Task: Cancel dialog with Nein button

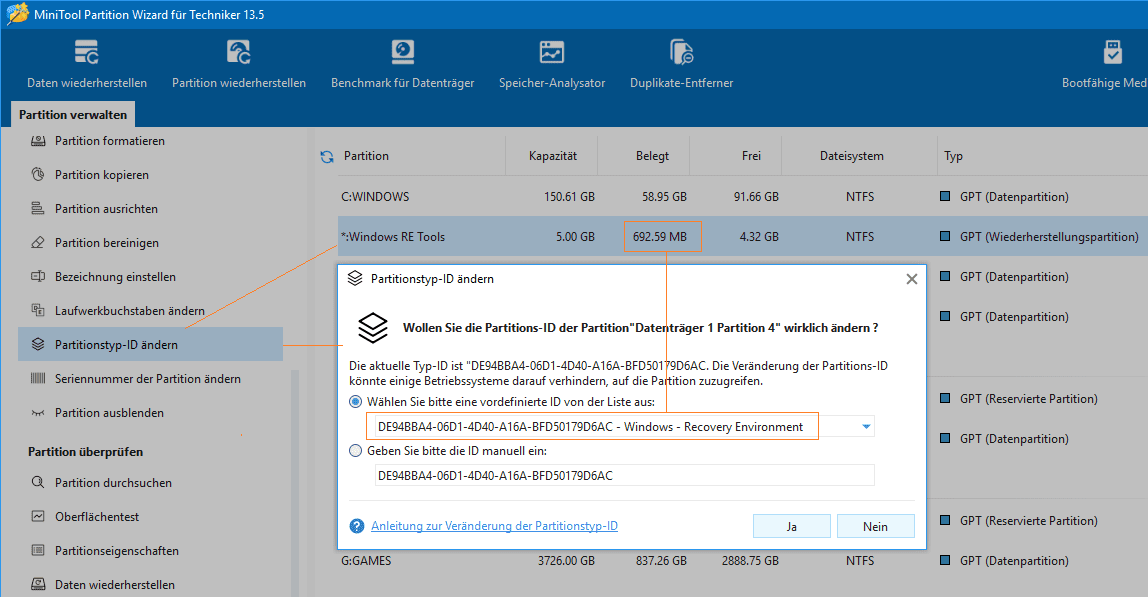Action: tap(875, 526)
